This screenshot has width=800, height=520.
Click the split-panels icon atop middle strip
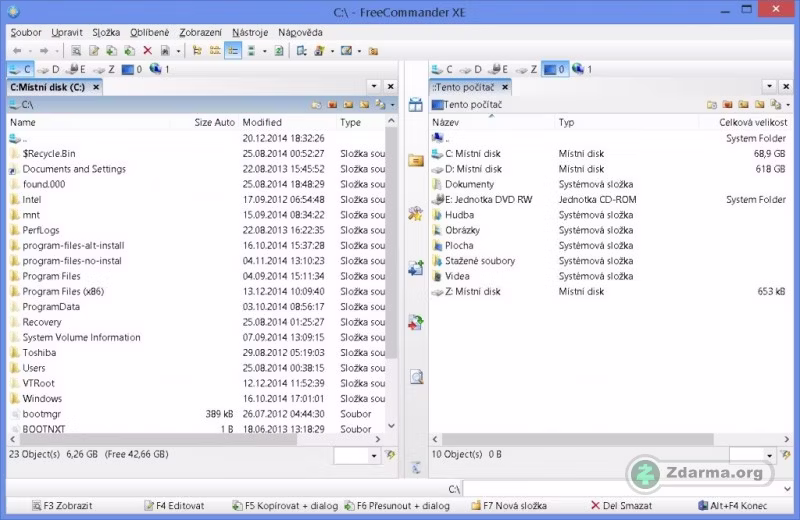(x=416, y=105)
